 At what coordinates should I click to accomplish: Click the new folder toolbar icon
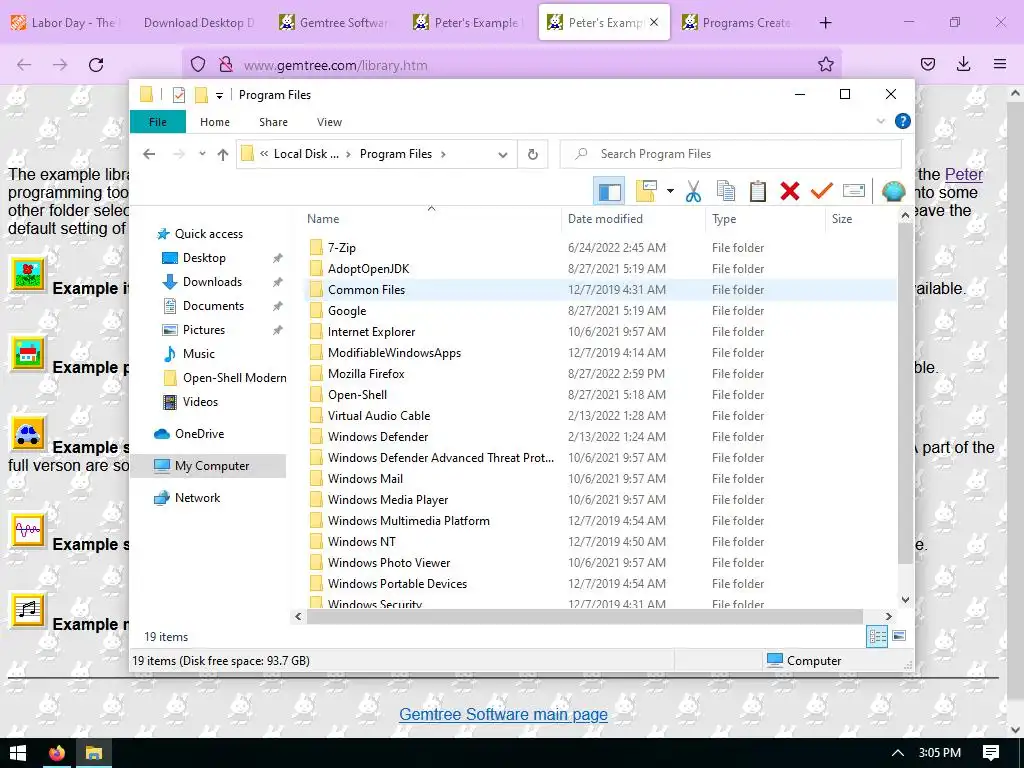[x=646, y=191]
